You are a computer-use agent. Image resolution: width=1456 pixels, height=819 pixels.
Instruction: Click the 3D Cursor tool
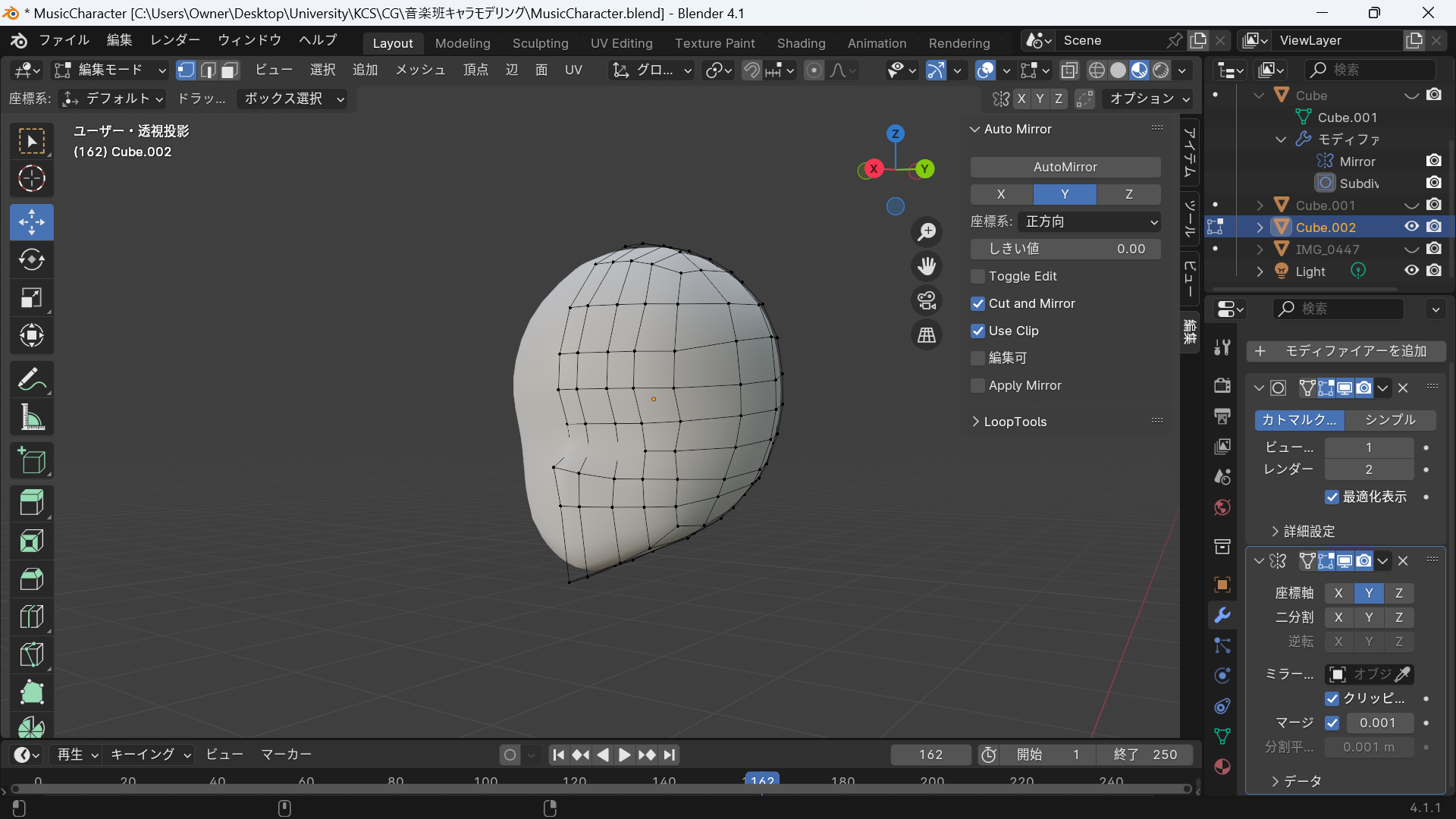(x=31, y=178)
